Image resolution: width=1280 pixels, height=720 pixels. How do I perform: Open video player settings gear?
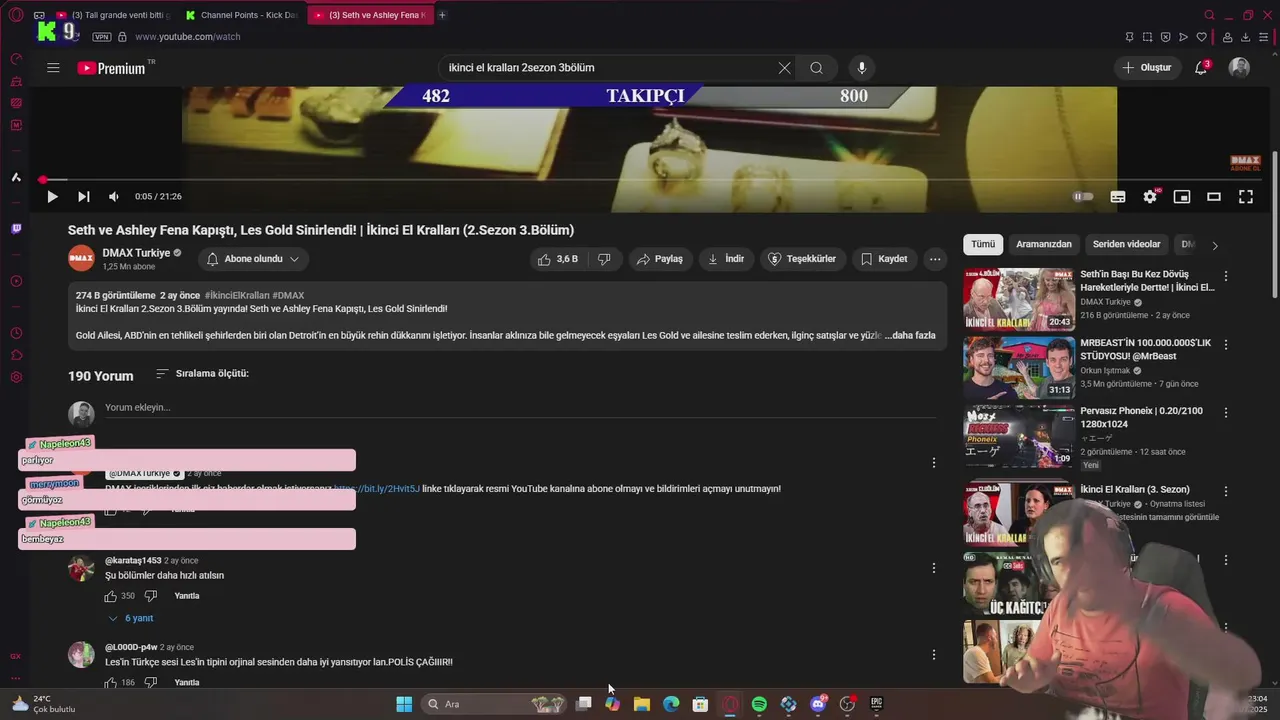coord(1150,197)
